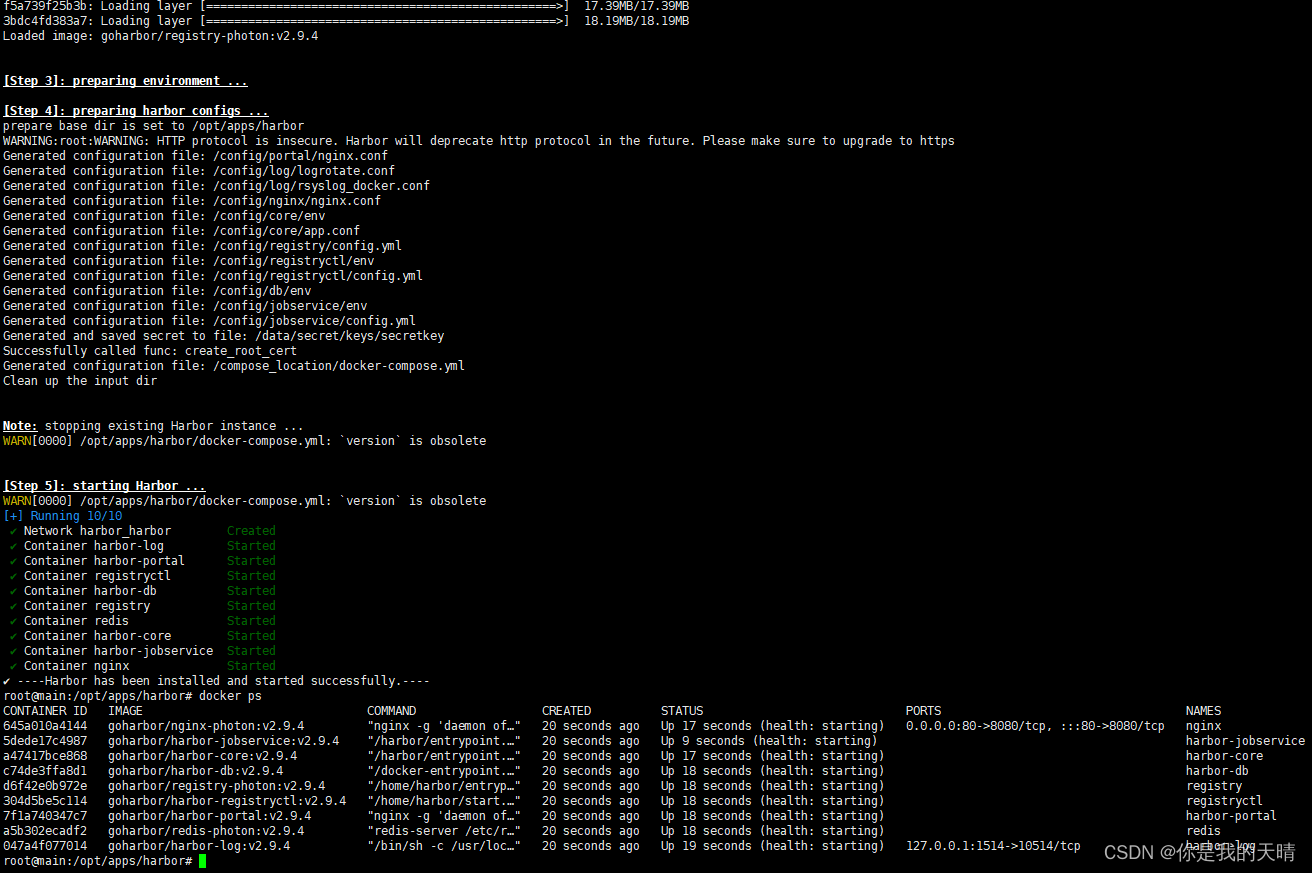The height and width of the screenshot is (873, 1312).
Task: Click the "127.0.0.1:1514->10514/tcp" ports entry
Action: [x=993, y=846]
